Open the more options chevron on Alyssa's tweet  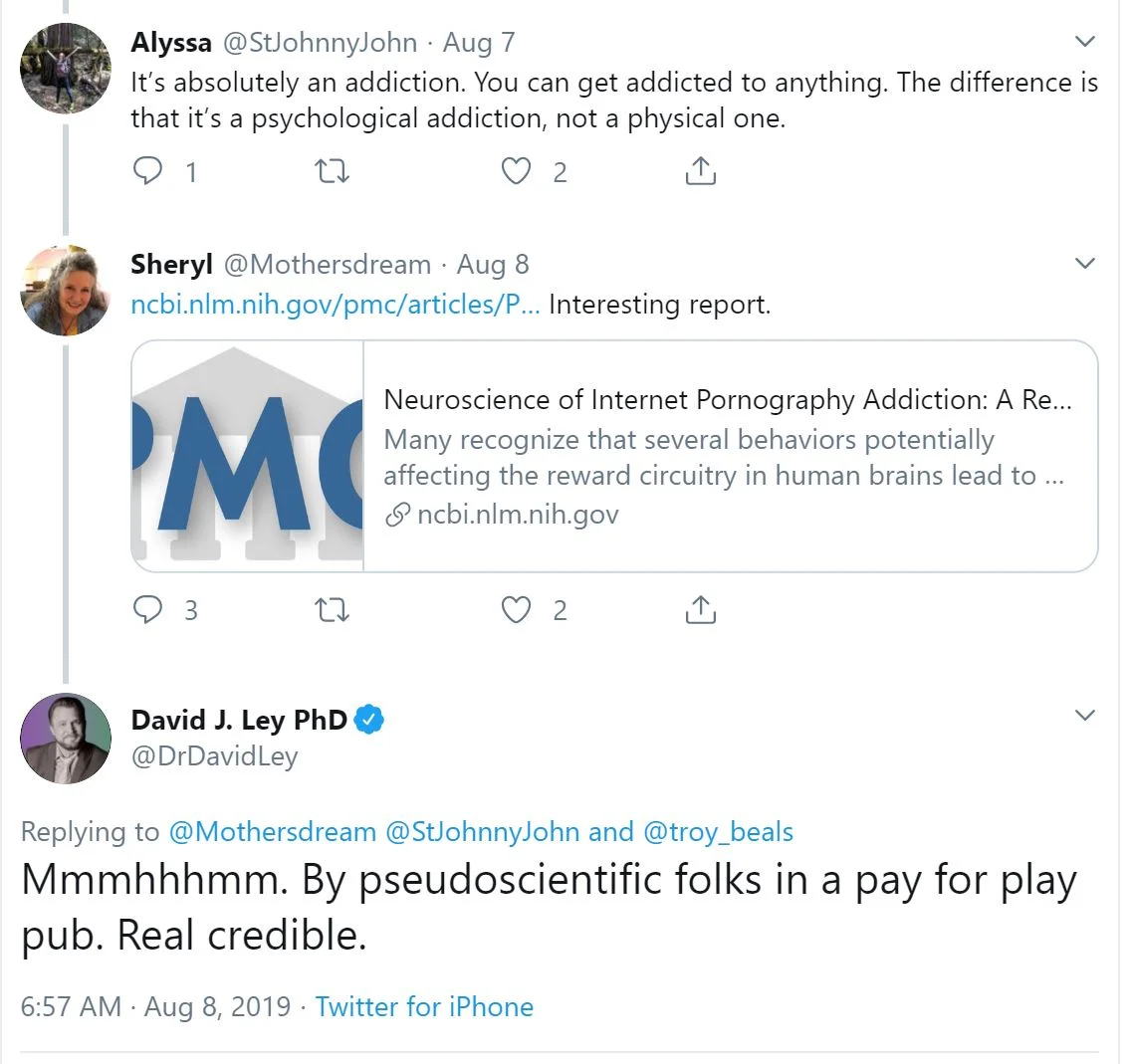(1085, 42)
